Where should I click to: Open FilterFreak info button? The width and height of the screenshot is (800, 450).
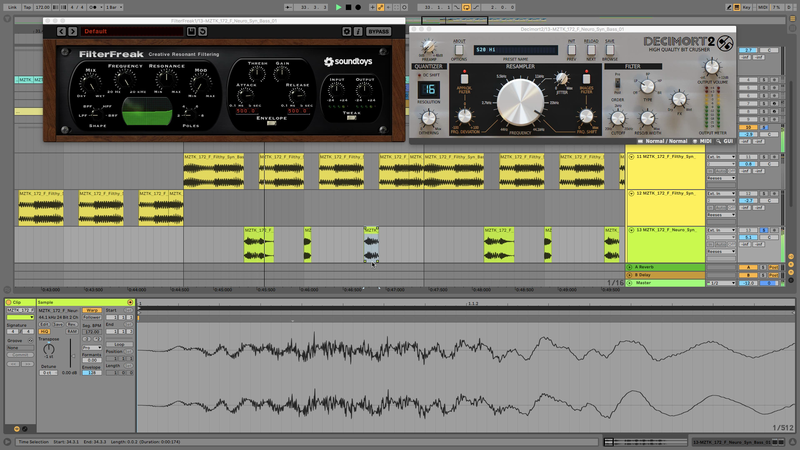358,31
